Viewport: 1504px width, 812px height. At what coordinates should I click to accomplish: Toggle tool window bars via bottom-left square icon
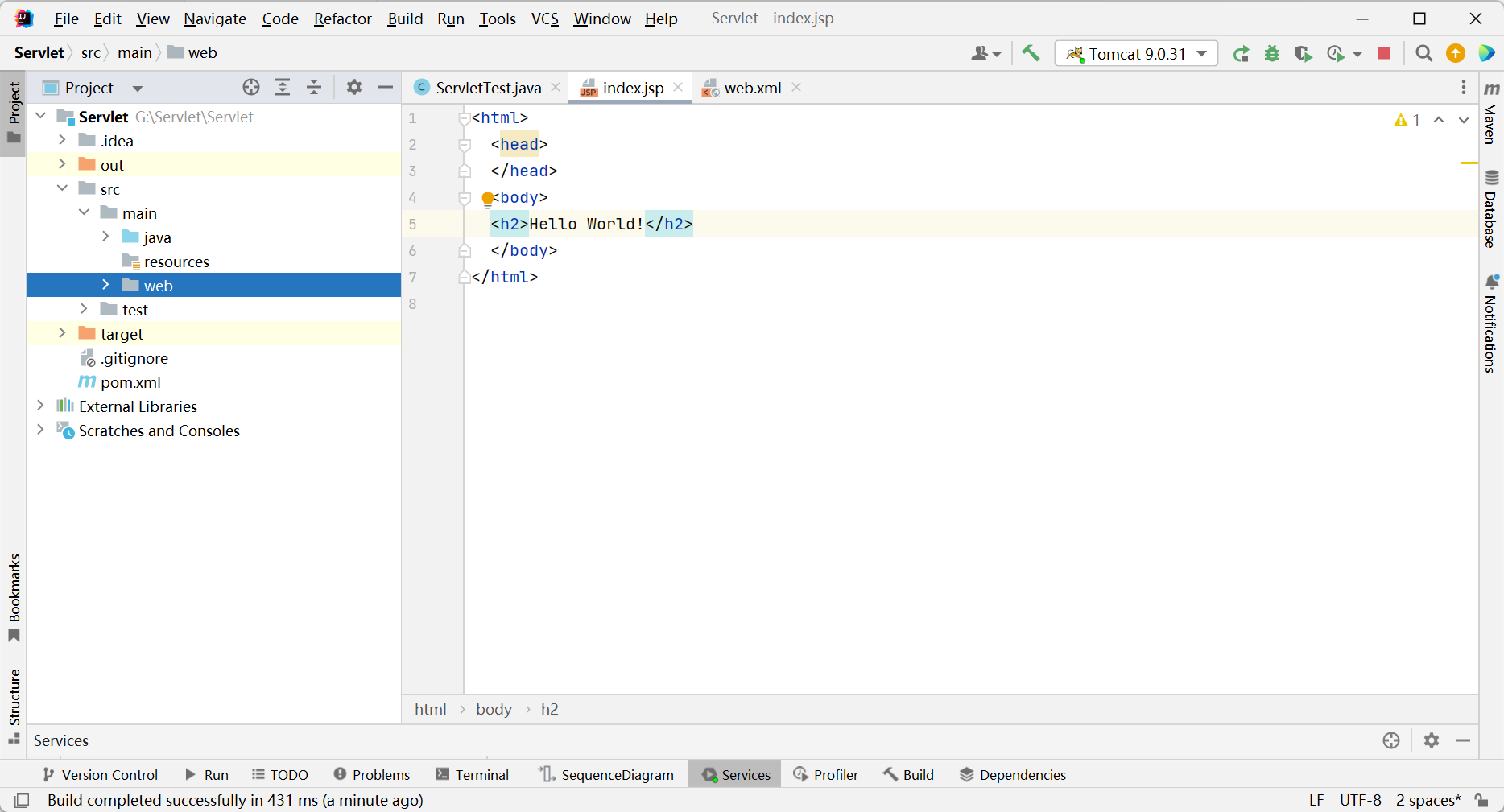(23, 800)
